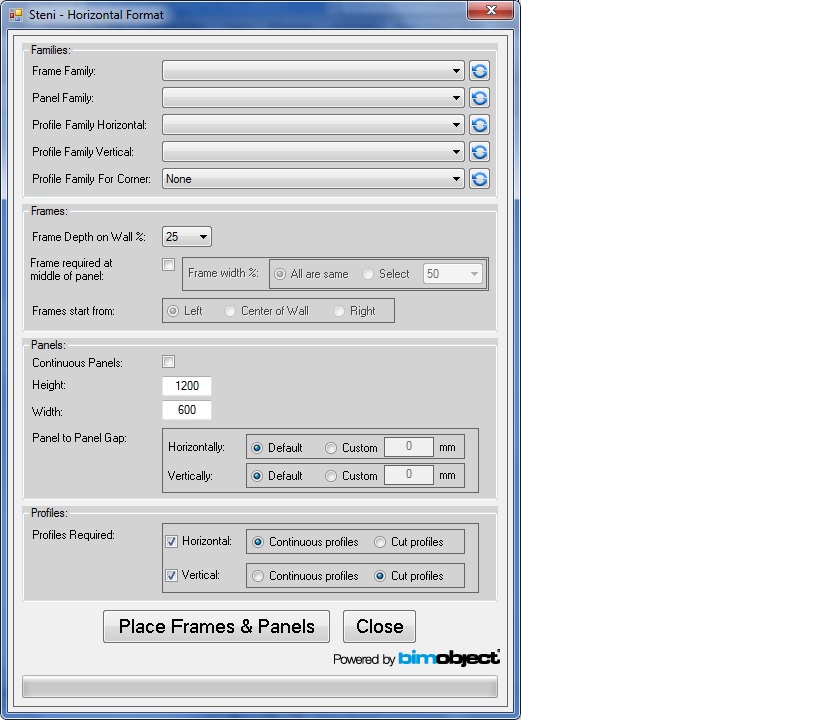The width and height of the screenshot is (819, 720).
Task: Click the Place Frames & Panels button
Action: [x=216, y=626]
